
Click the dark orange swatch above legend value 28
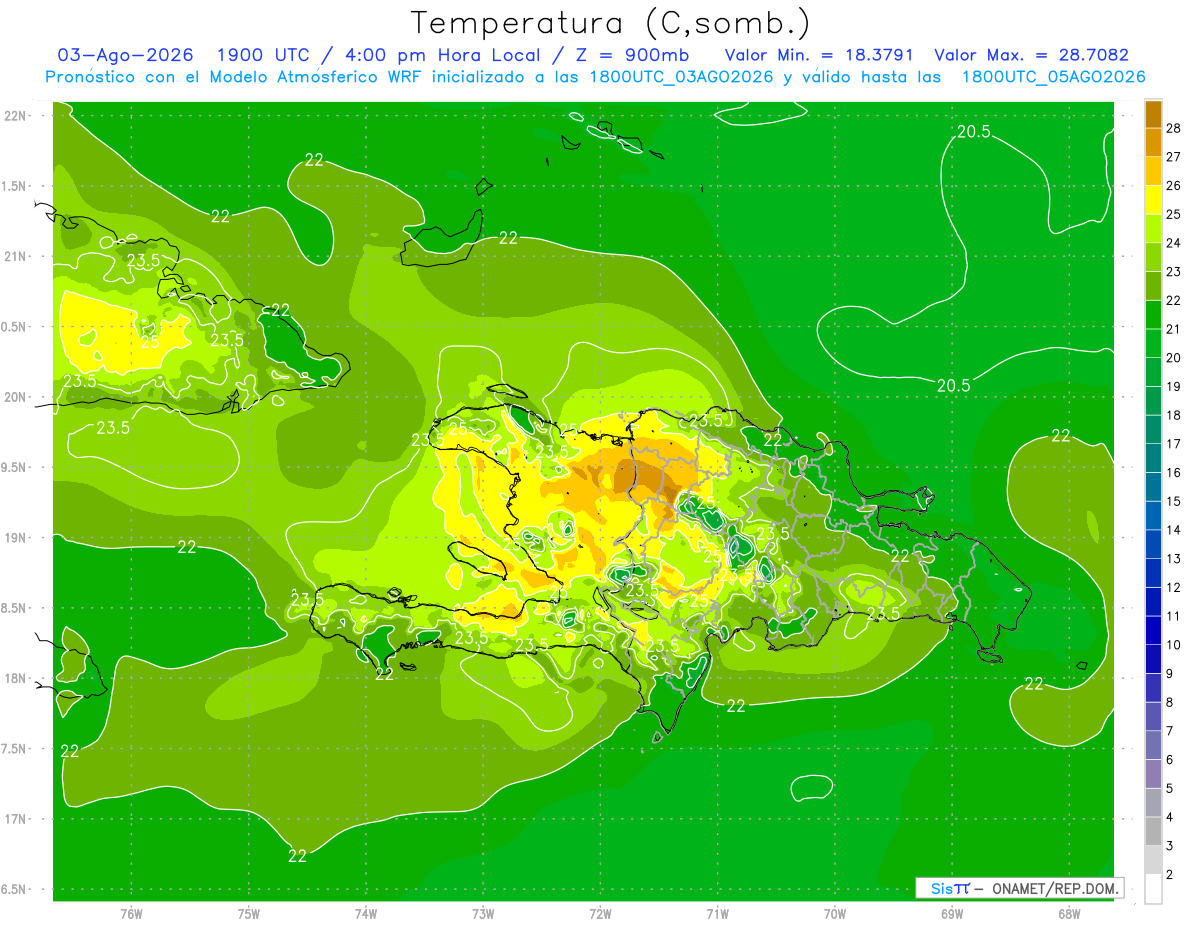(1154, 114)
